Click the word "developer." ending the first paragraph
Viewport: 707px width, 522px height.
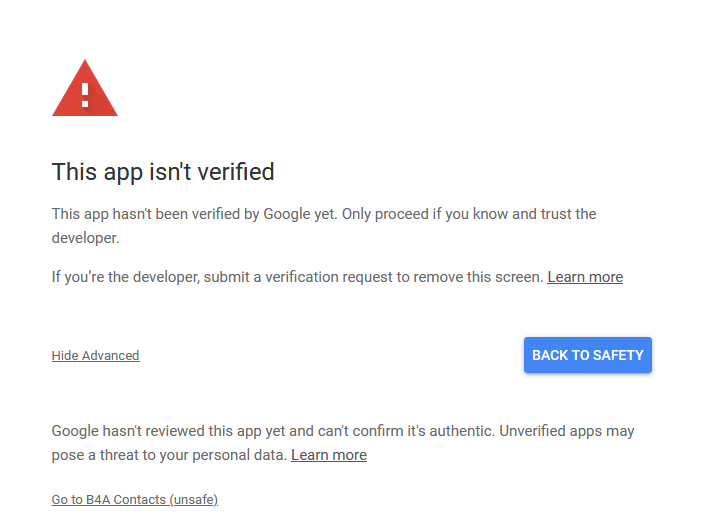[85, 238]
